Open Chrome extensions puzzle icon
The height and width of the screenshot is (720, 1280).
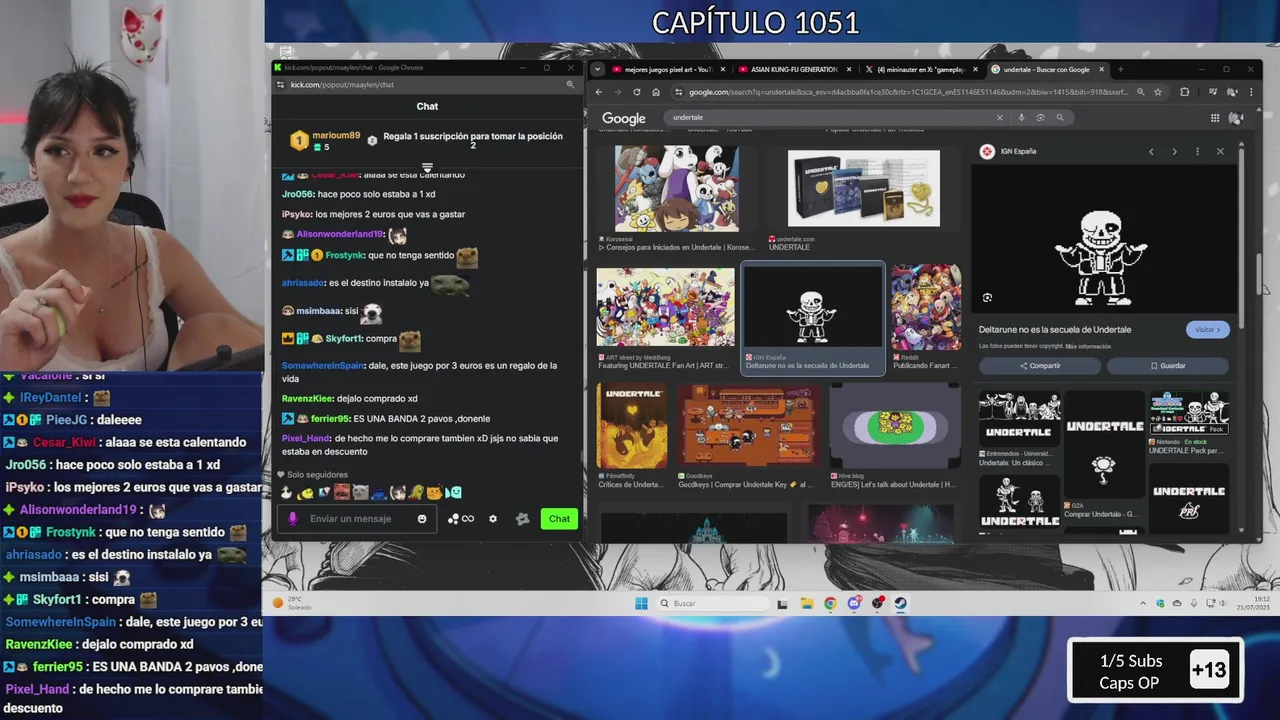(x=1184, y=92)
